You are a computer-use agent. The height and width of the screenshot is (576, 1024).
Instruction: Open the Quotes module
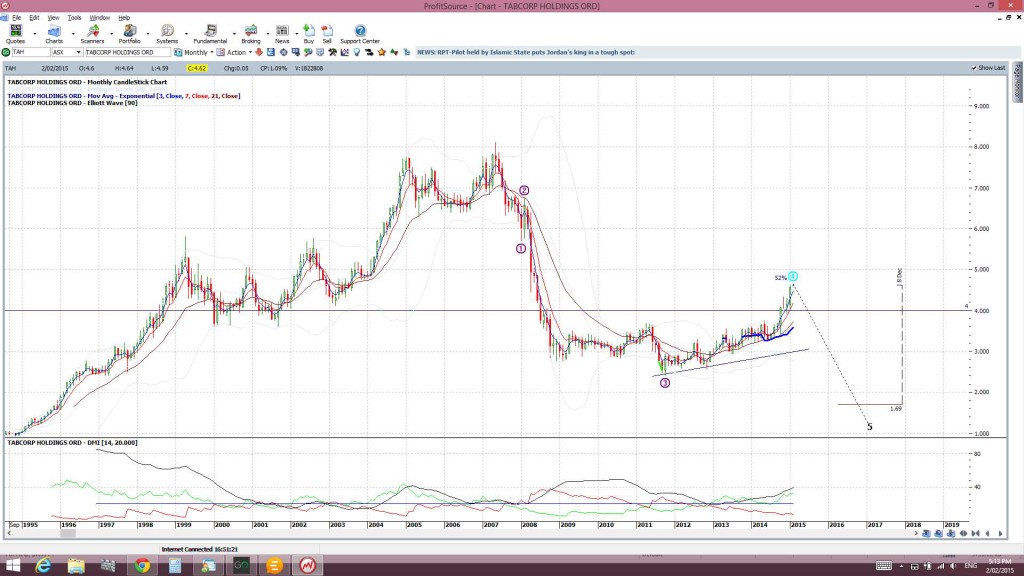point(15,34)
